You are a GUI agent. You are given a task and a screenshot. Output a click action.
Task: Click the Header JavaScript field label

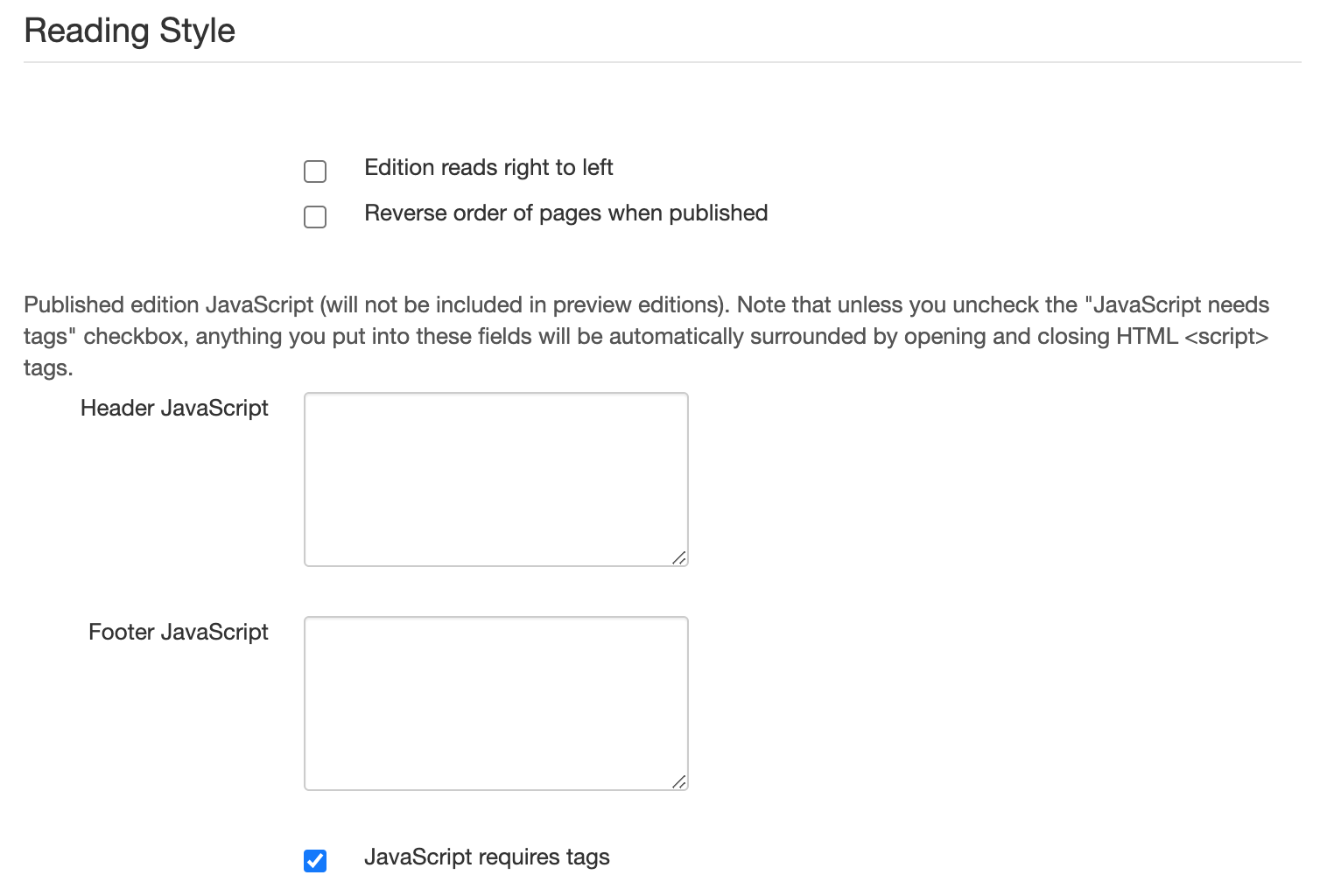point(173,408)
